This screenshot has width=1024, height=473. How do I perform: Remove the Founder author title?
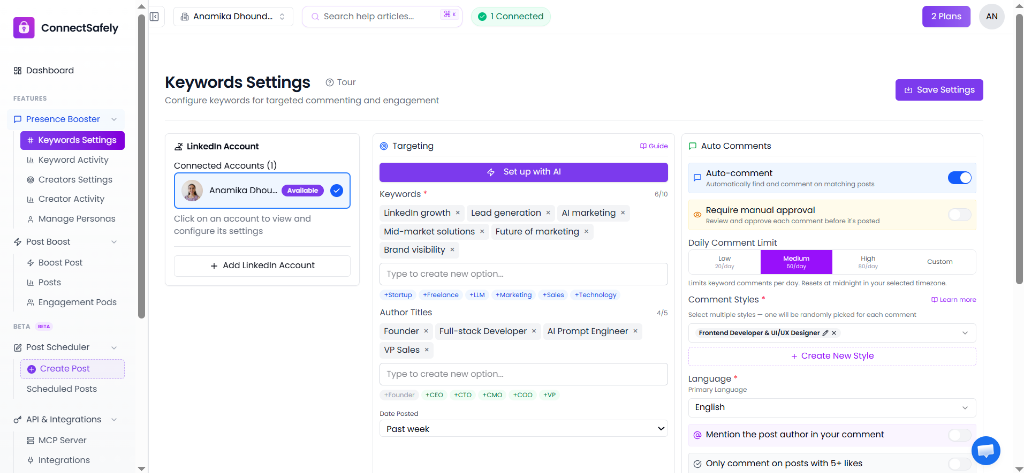click(x=426, y=331)
